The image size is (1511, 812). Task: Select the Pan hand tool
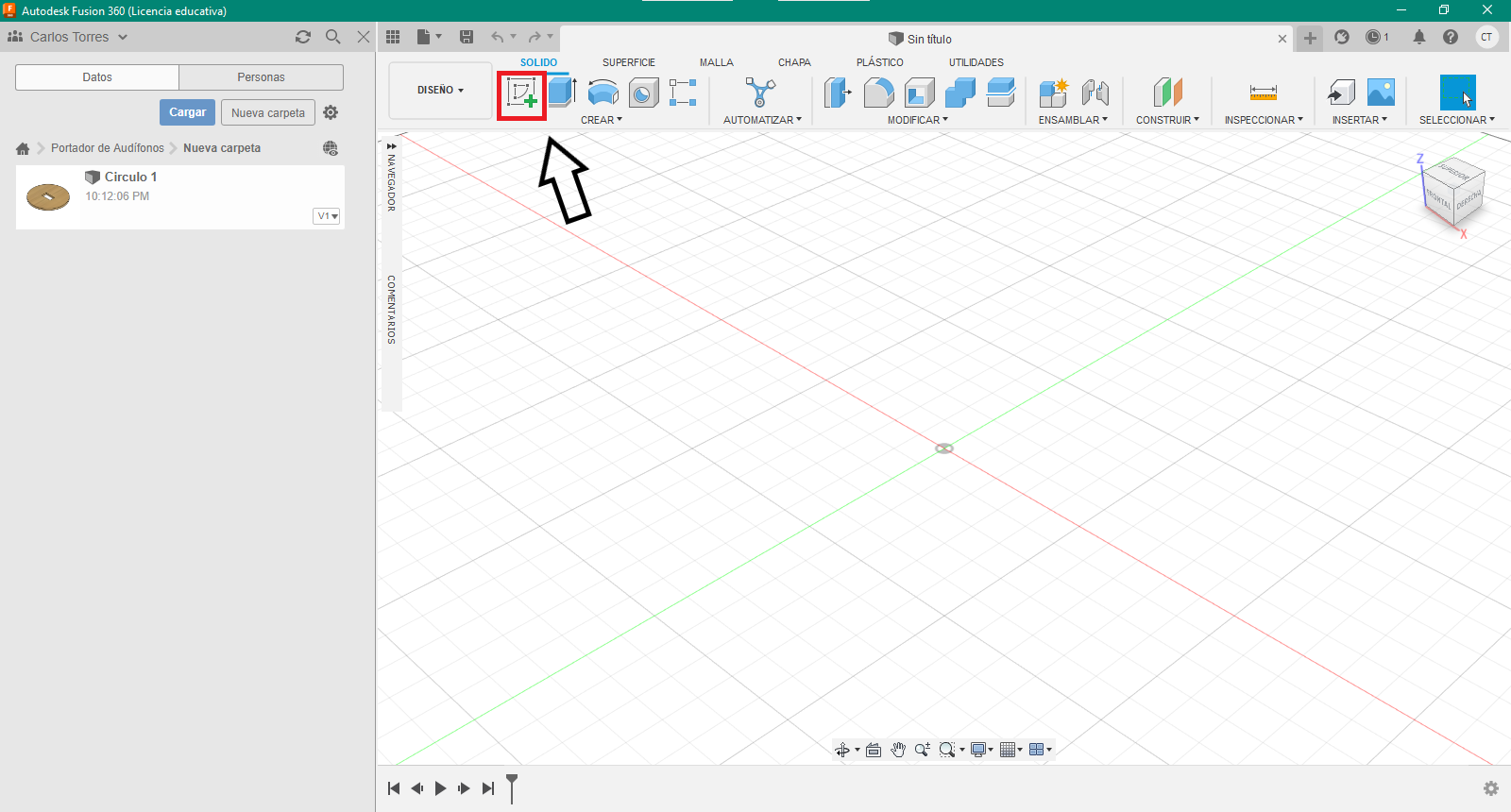tap(898, 750)
